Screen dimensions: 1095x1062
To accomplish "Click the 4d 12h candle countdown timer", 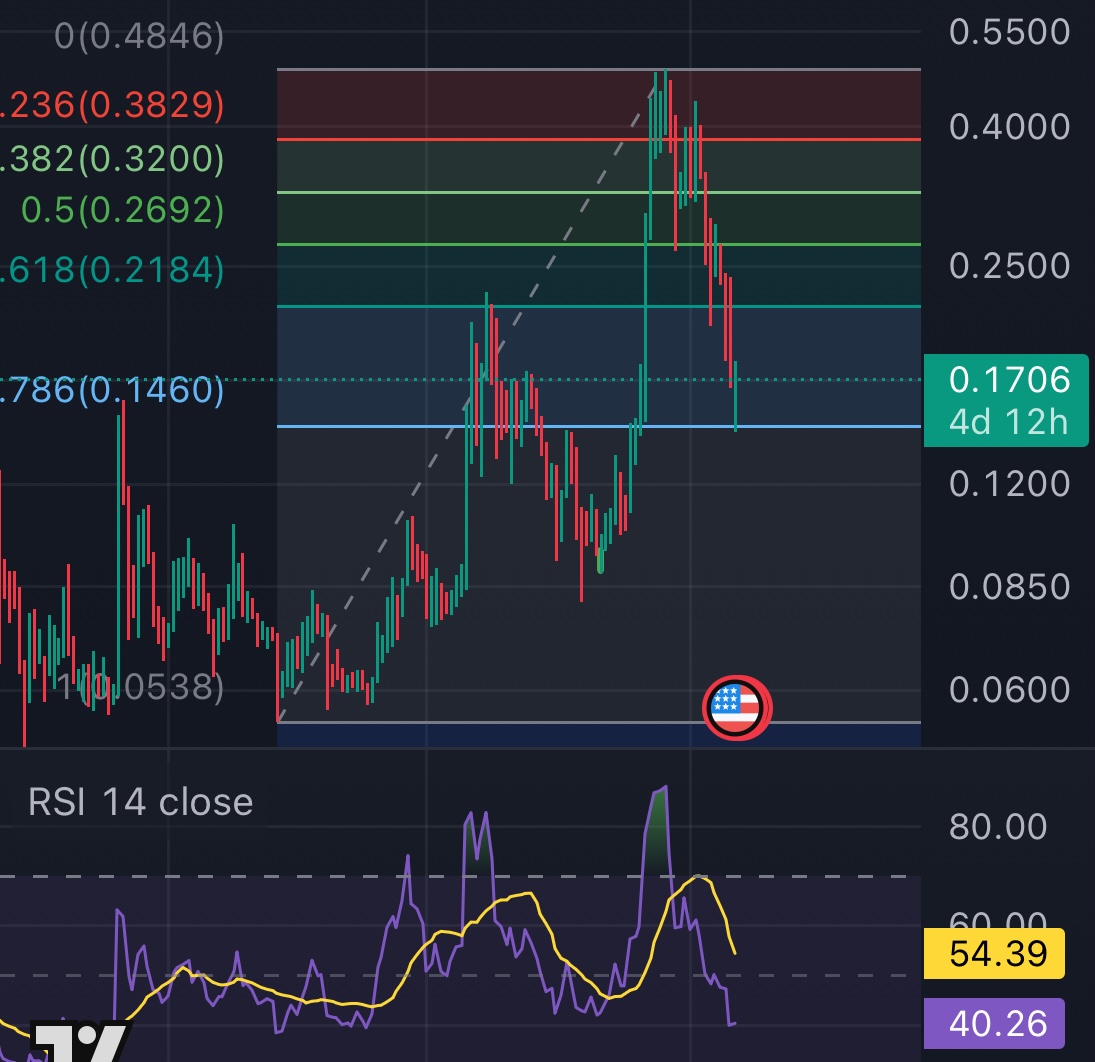I will click(1008, 422).
